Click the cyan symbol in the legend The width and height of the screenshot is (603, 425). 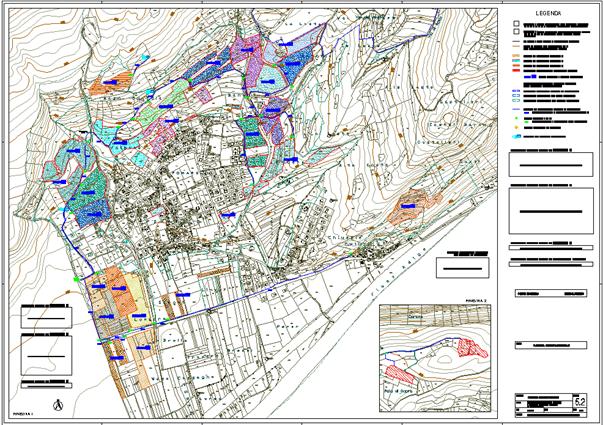(x=516, y=135)
